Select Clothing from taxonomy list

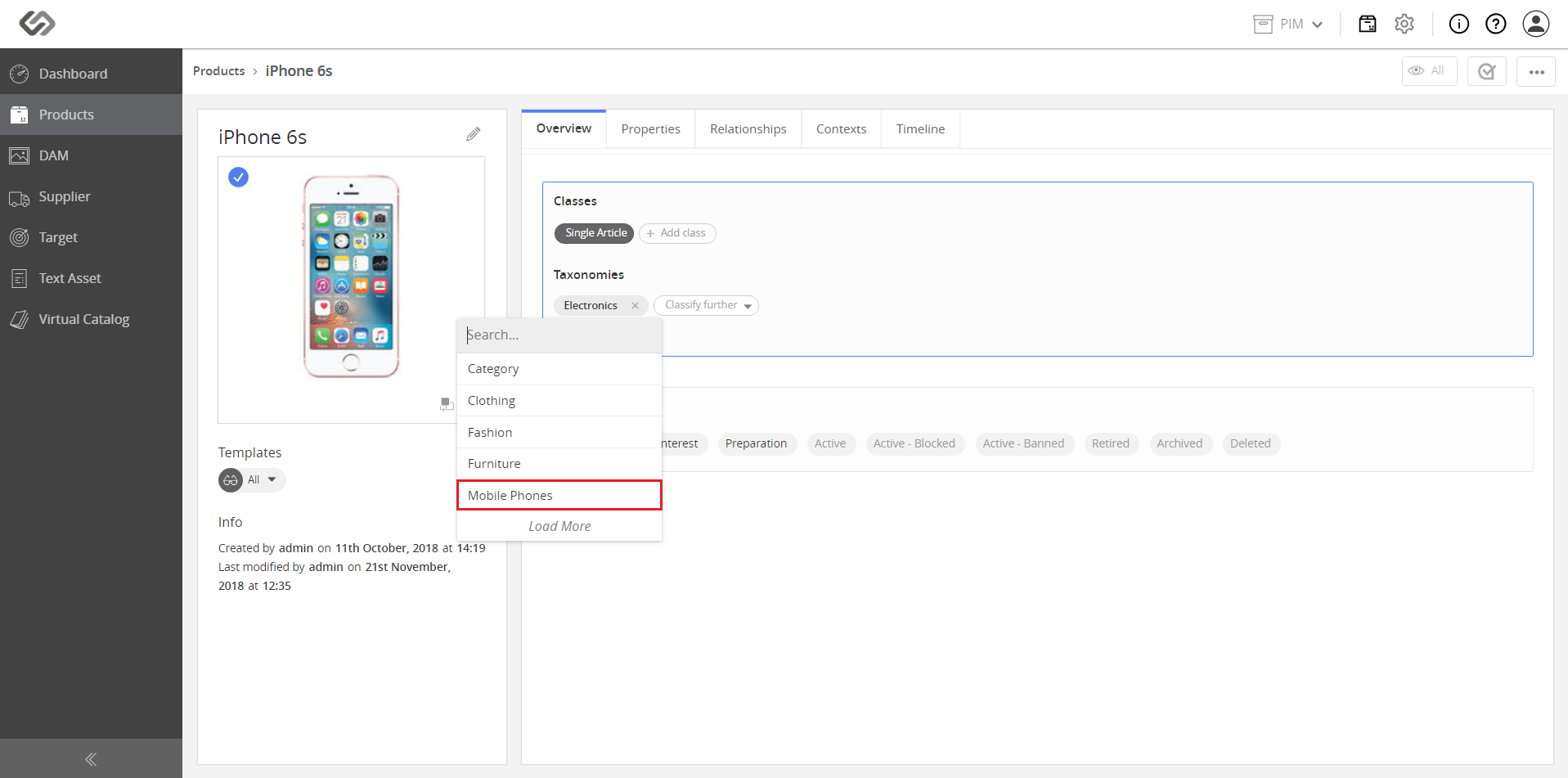(x=559, y=401)
